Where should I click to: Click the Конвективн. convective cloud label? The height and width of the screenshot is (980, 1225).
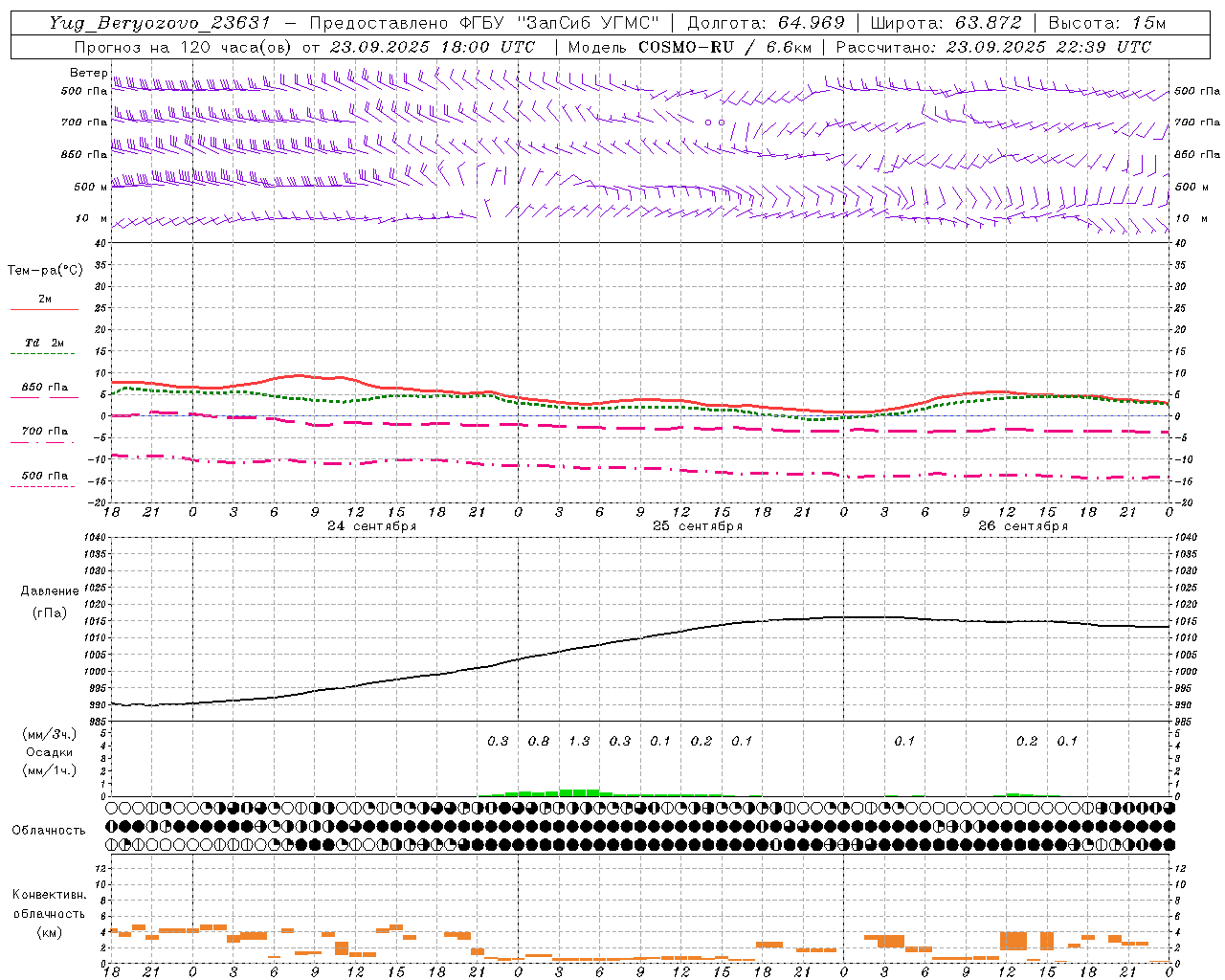point(50,895)
